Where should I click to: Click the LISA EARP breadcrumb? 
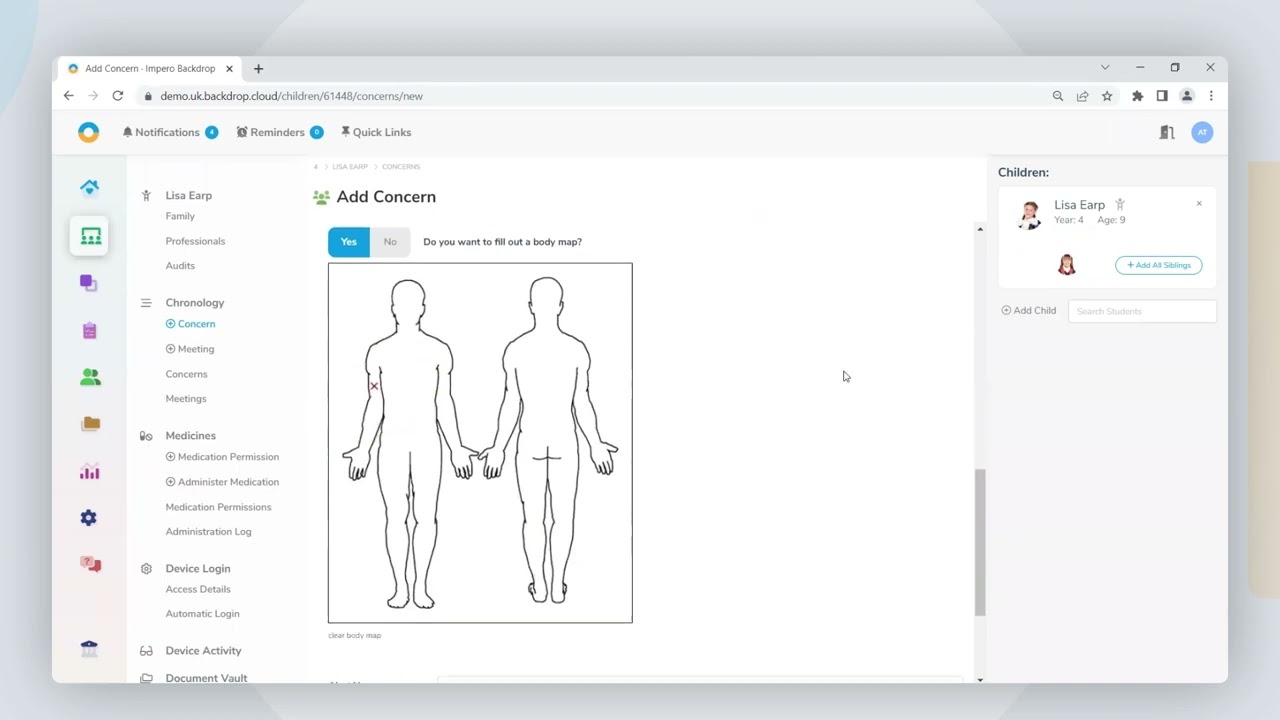pos(350,167)
